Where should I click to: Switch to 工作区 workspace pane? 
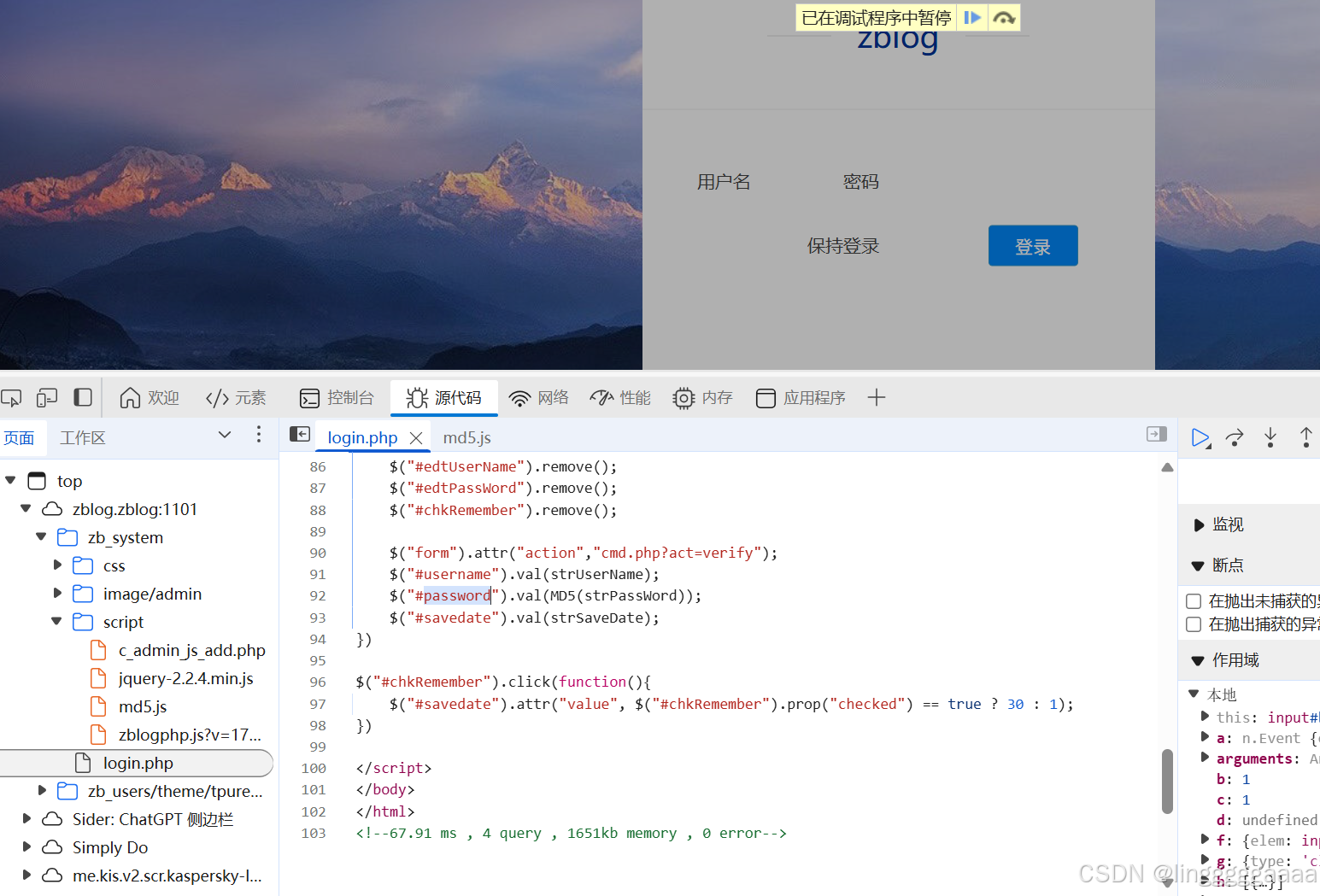tap(83, 438)
